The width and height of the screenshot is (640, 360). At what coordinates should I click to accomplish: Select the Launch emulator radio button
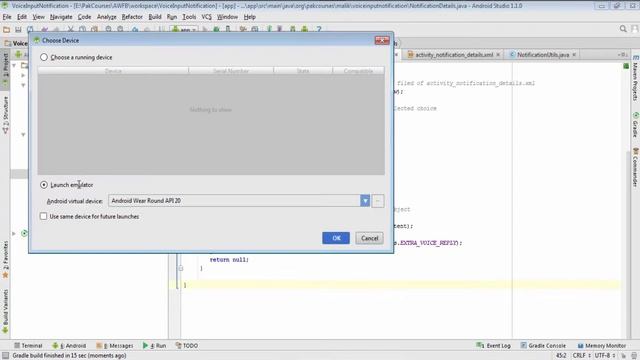pyautogui.click(x=44, y=185)
